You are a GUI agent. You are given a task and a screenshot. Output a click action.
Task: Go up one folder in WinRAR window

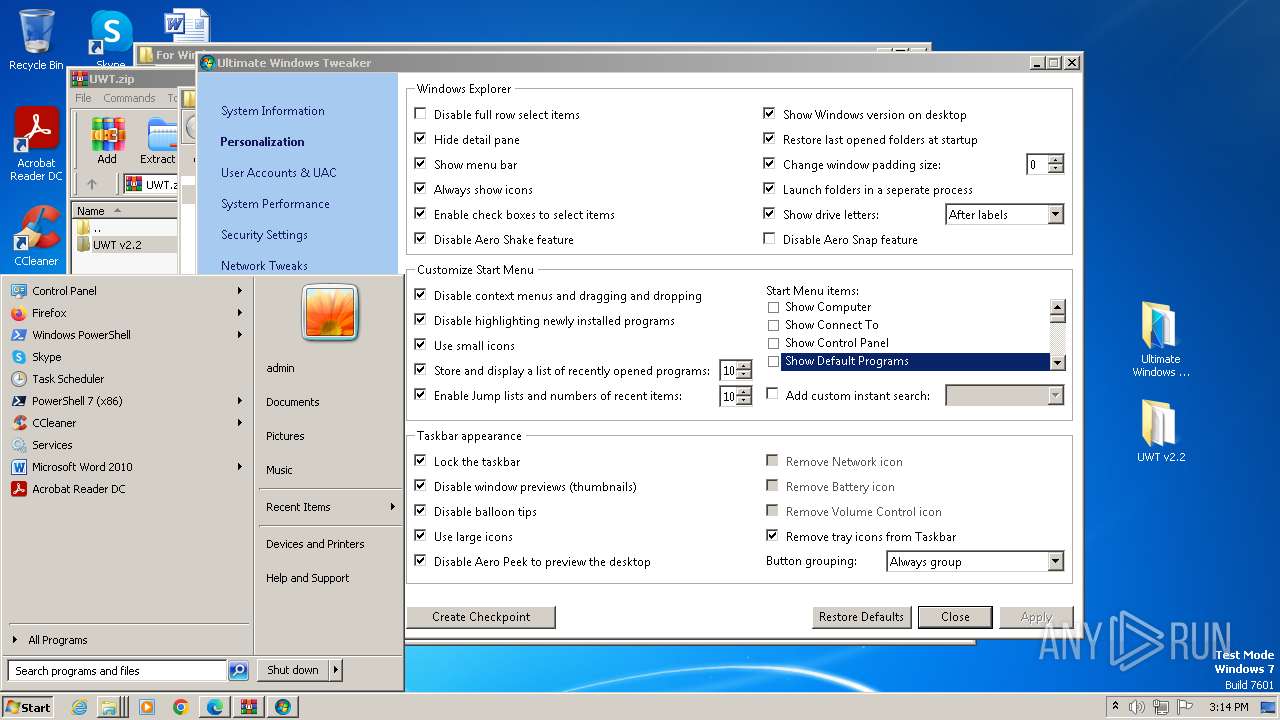pos(92,184)
